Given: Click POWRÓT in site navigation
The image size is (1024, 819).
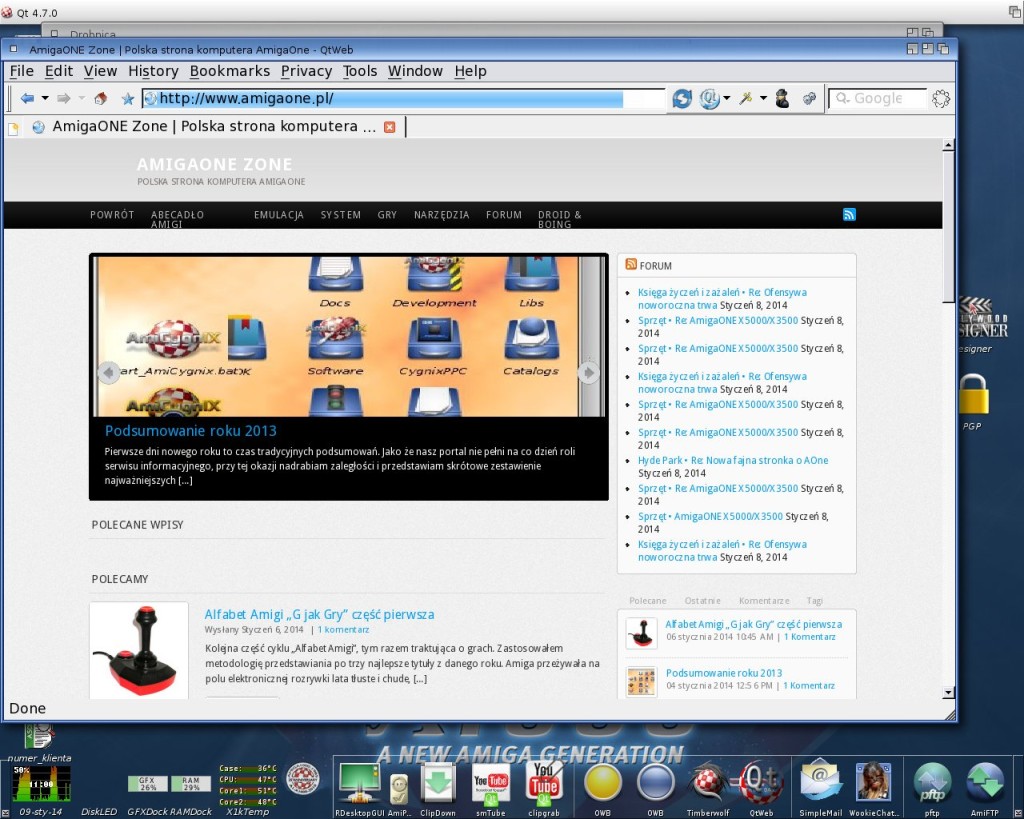Looking at the screenshot, I should [x=112, y=215].
